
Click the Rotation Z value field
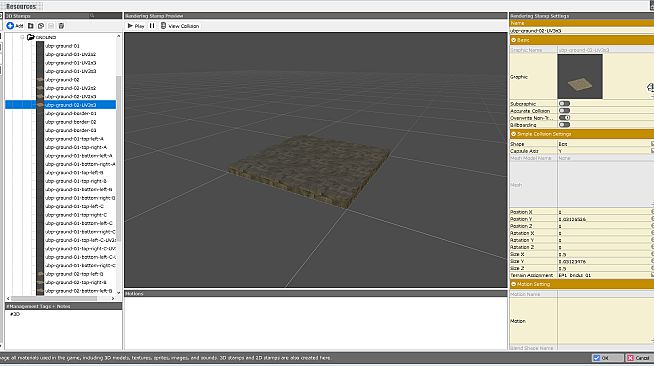(605, 247)
